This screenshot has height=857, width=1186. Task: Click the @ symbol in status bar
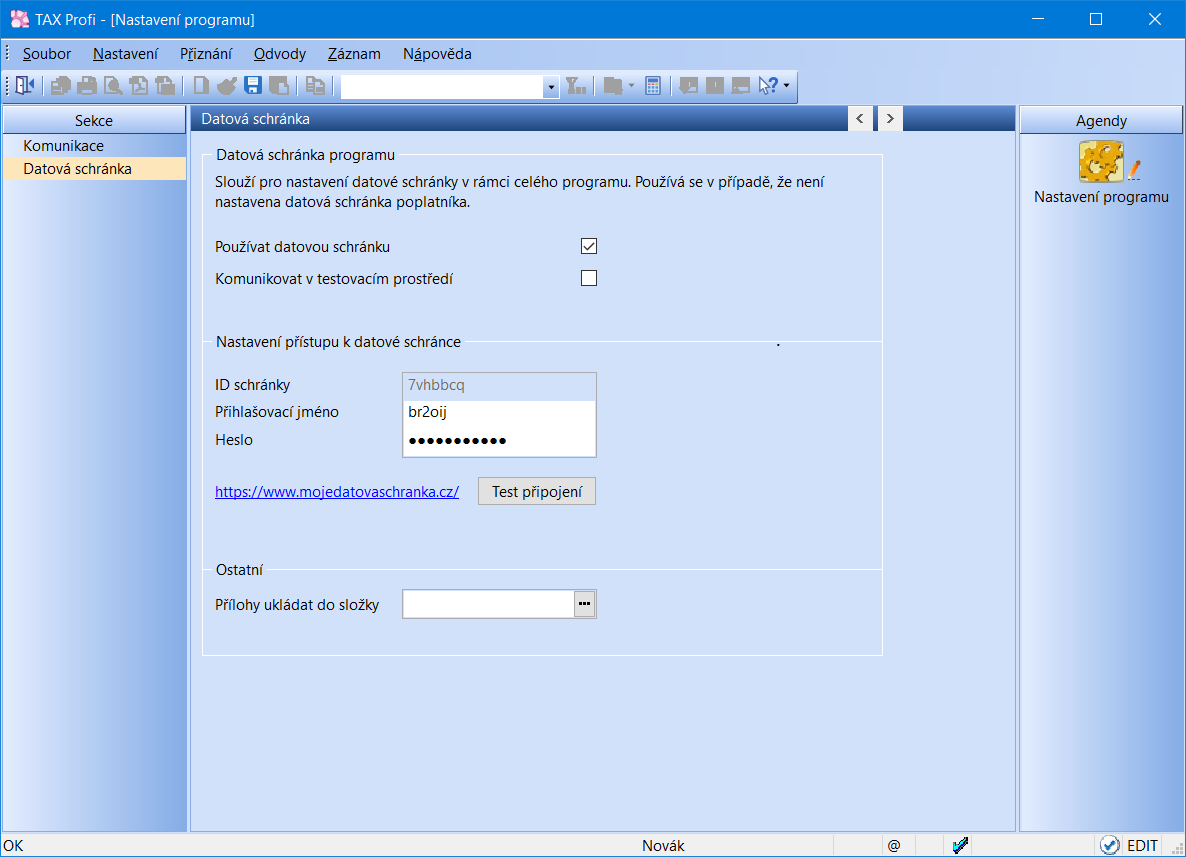(893, 845)
